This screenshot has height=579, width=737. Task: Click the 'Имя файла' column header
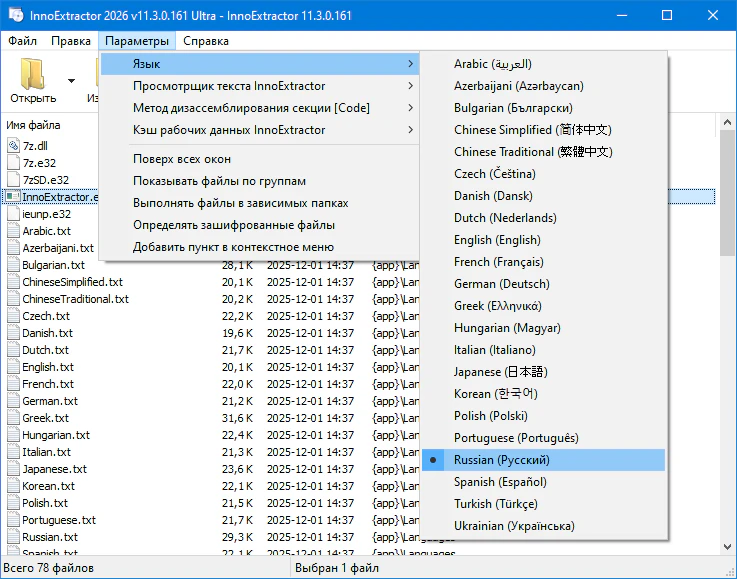[x=35, y=125]
